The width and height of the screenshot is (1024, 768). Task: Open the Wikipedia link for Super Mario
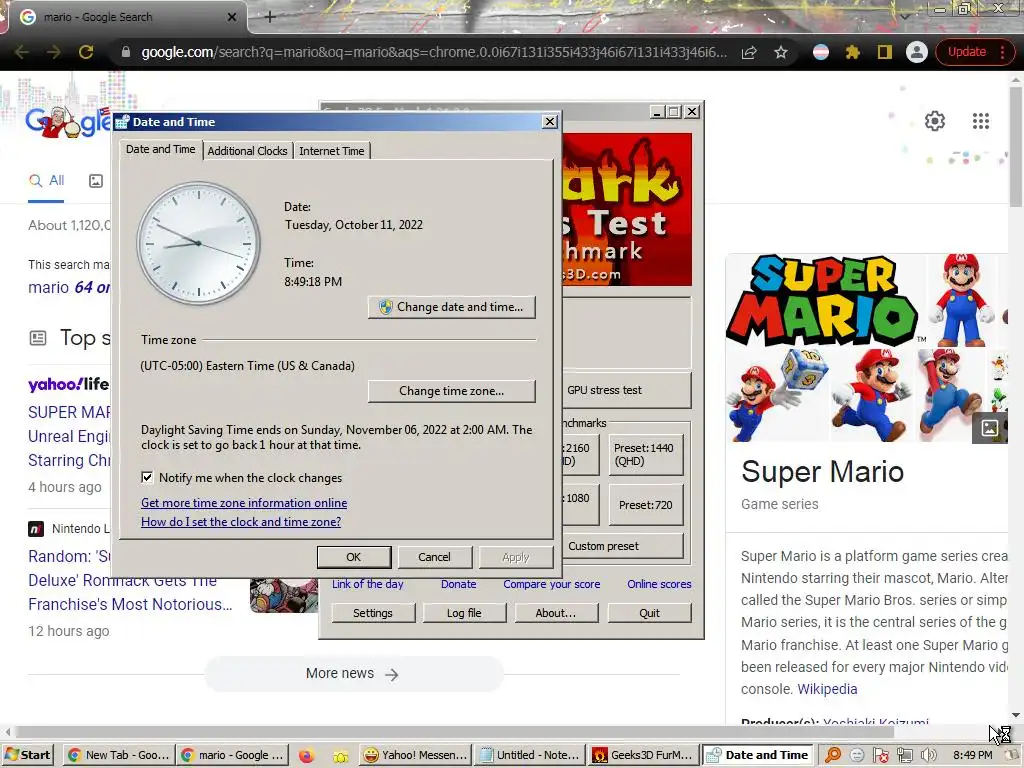827,689
